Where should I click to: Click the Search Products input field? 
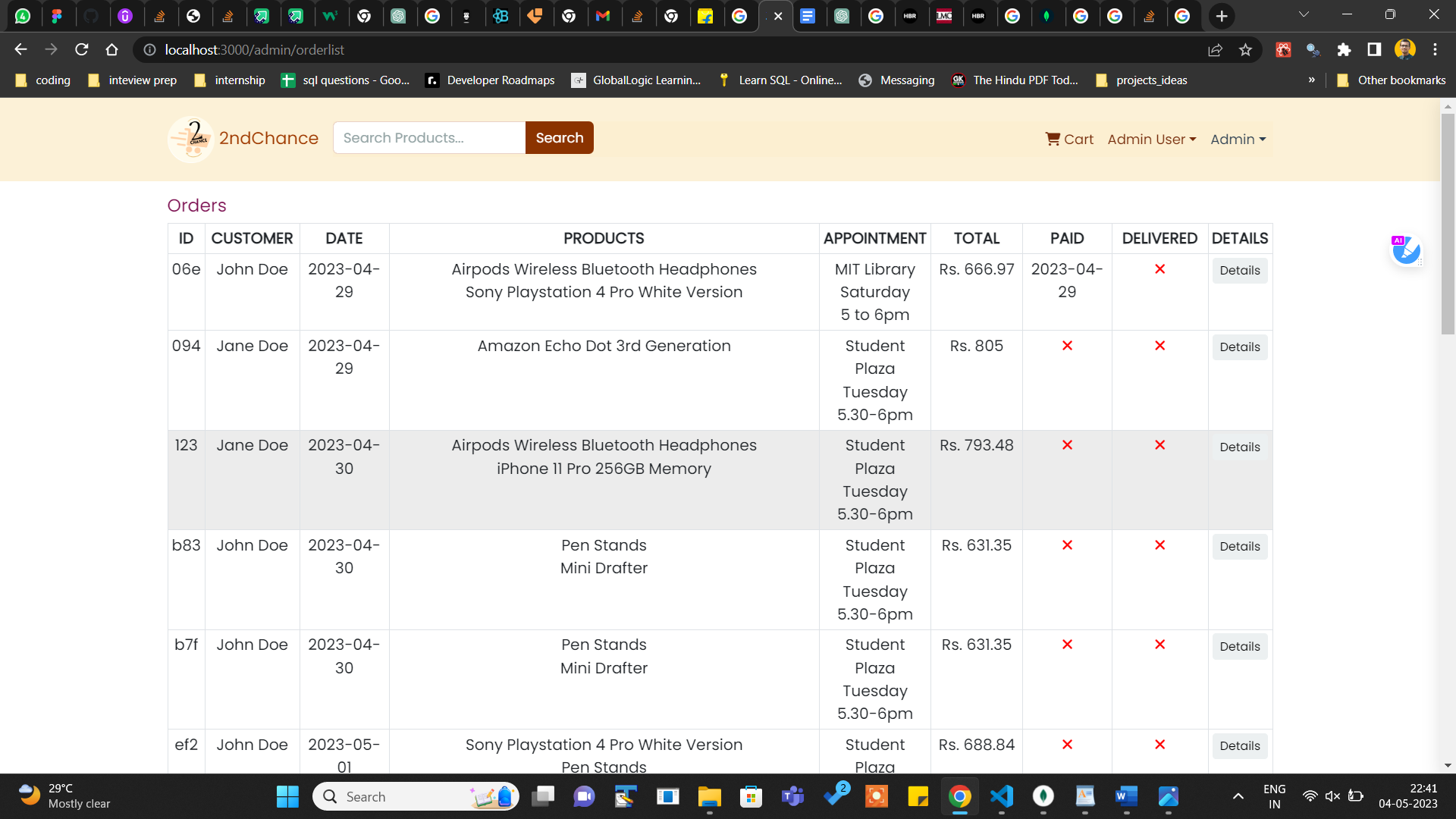(429, 138)
